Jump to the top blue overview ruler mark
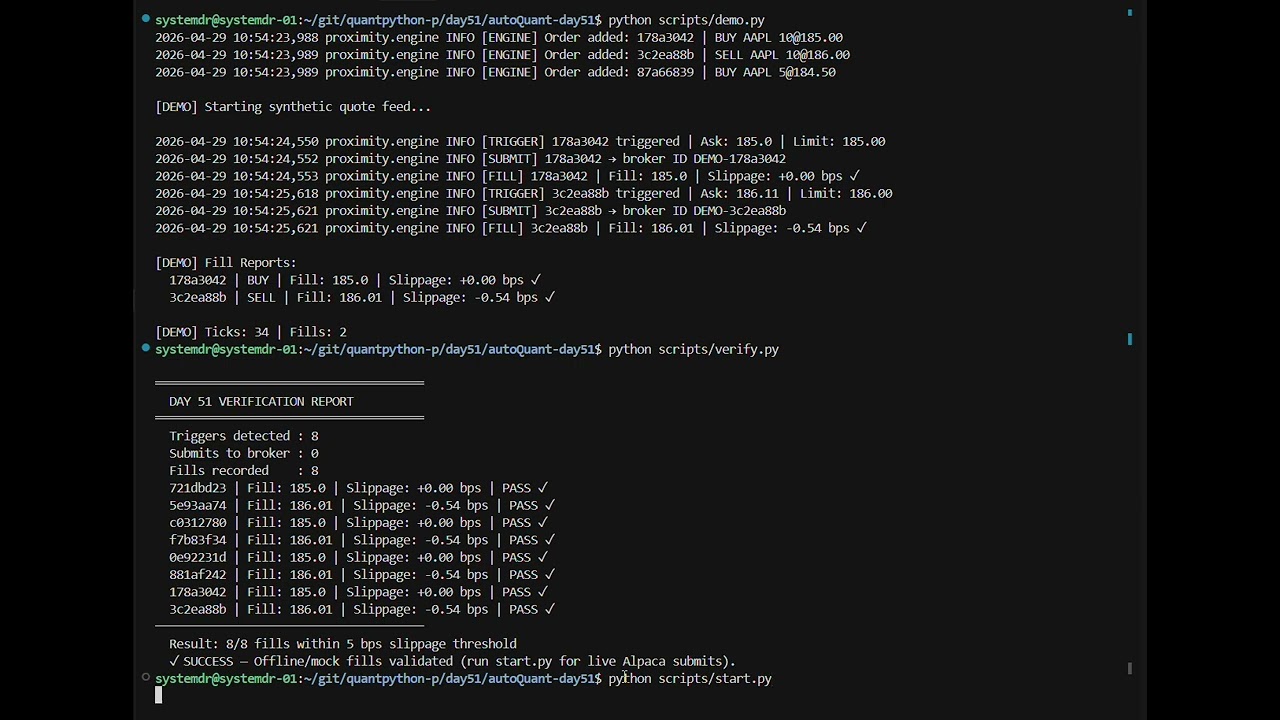1280x720 pixels. tap(1130, 12)
